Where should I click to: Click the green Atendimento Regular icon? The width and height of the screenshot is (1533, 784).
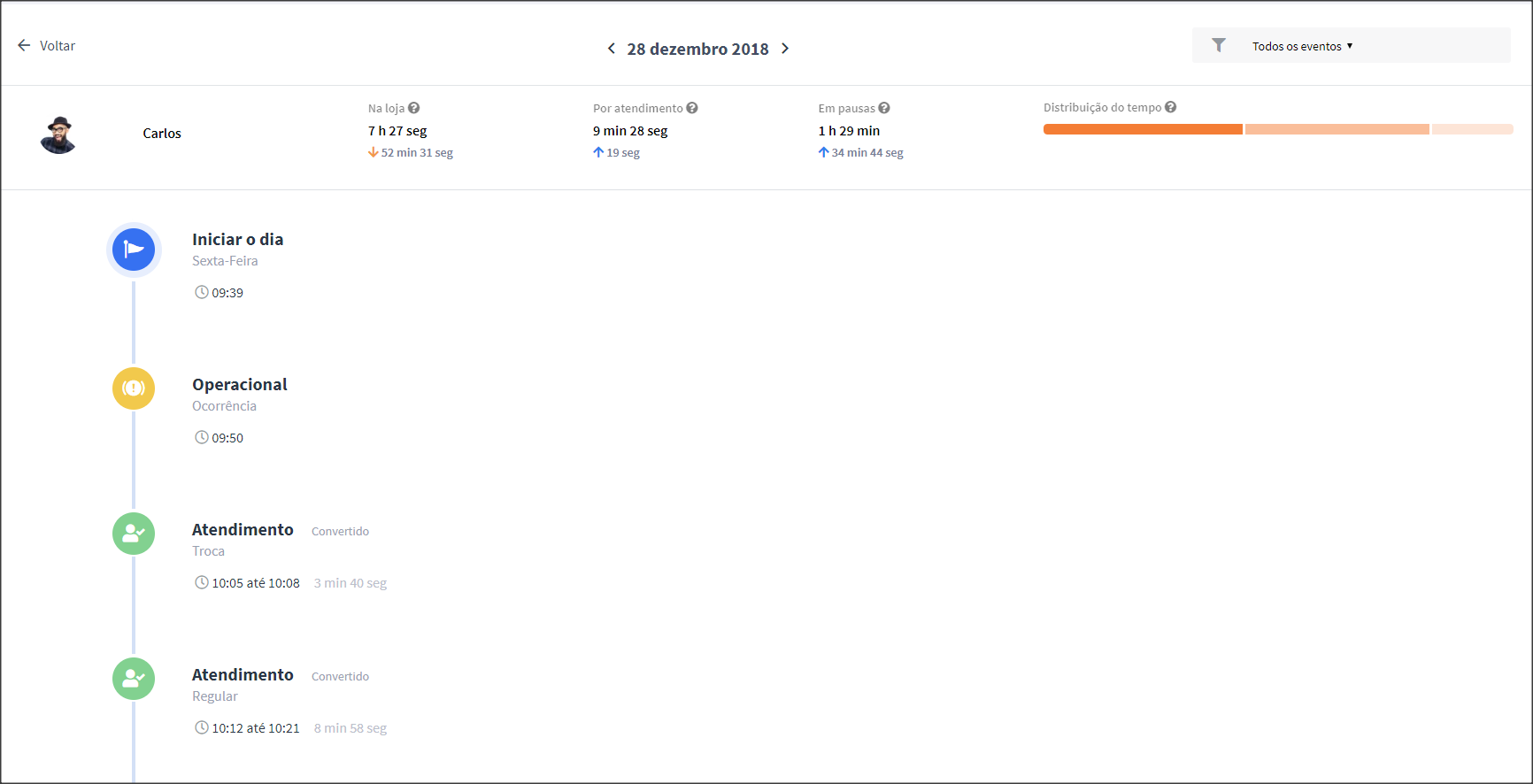tap(134, 679)
